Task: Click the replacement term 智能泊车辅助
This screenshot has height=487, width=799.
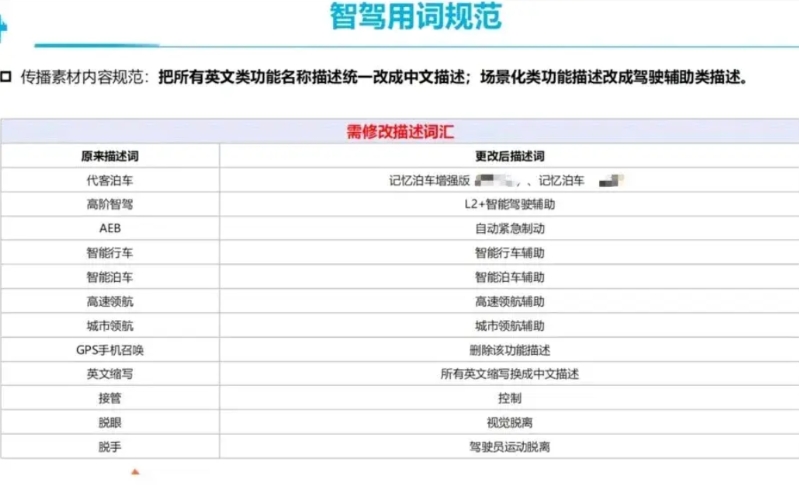Action: 510,277
